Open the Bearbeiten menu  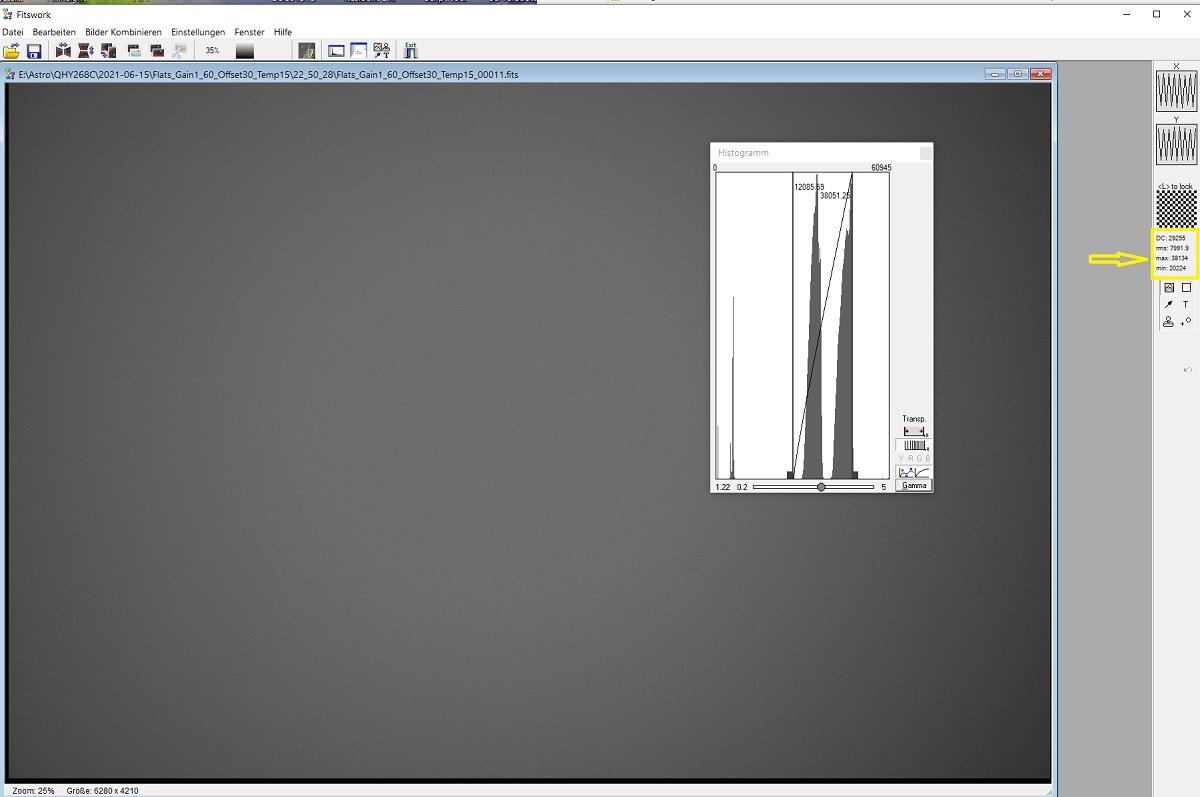click(54, 32)
